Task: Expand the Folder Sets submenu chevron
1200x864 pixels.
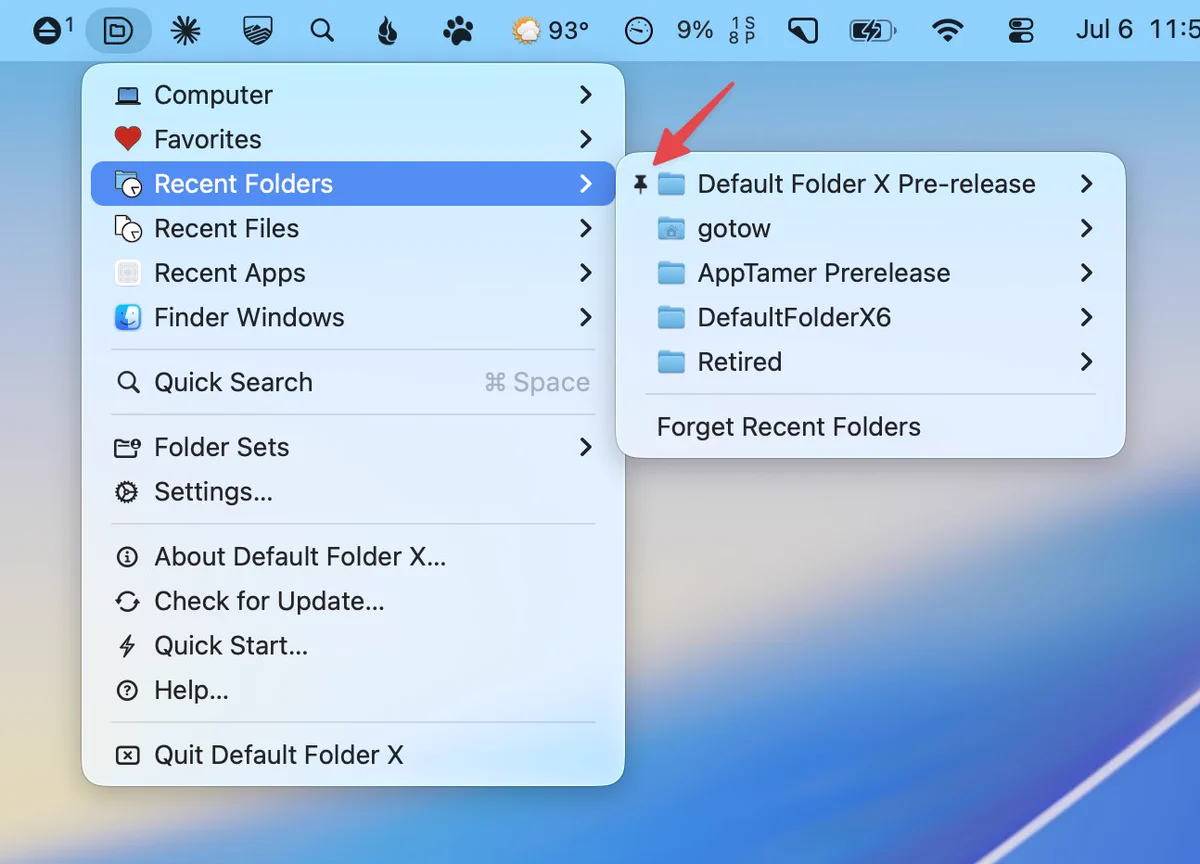Action: (586, 447)
